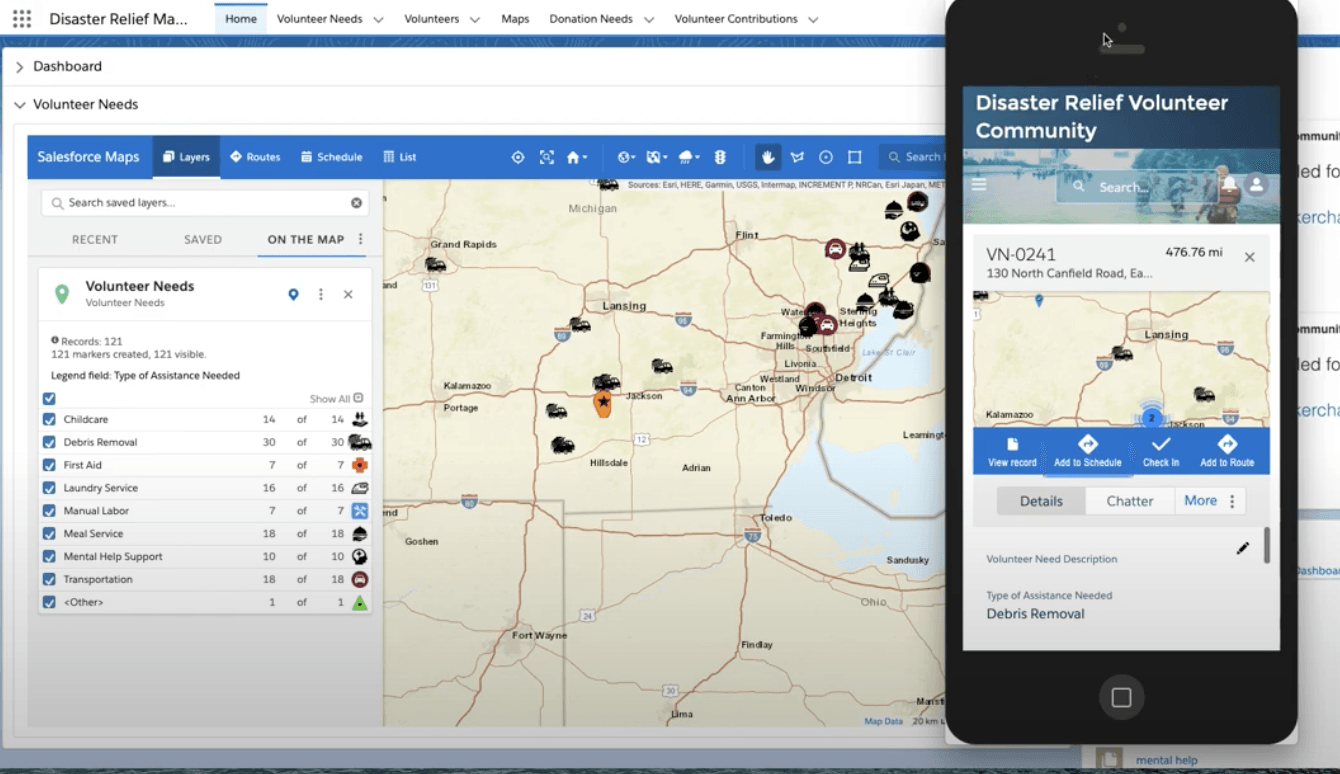Click the weather layer icon
This screenshot has height=774, width=1340.
pos(687,157)
